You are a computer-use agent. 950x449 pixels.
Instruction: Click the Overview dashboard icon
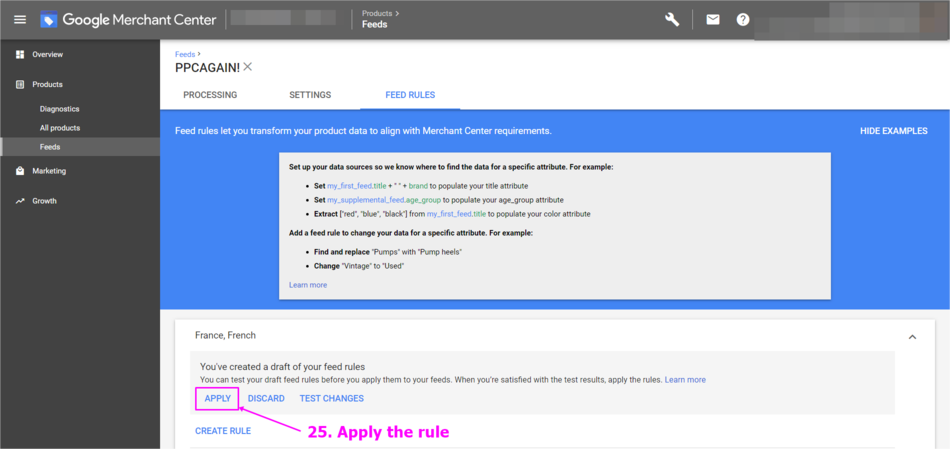(19, 55)
